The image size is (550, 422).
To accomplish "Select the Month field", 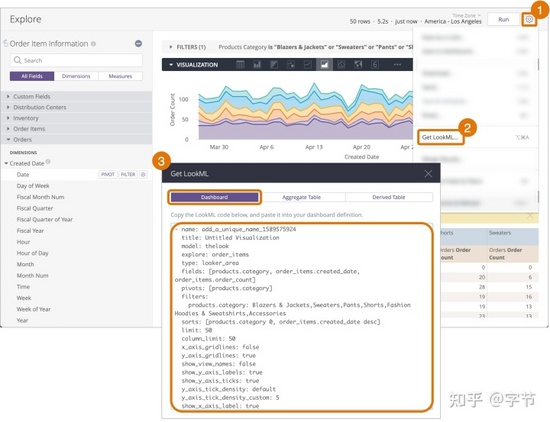I will (x=25, y=264).
